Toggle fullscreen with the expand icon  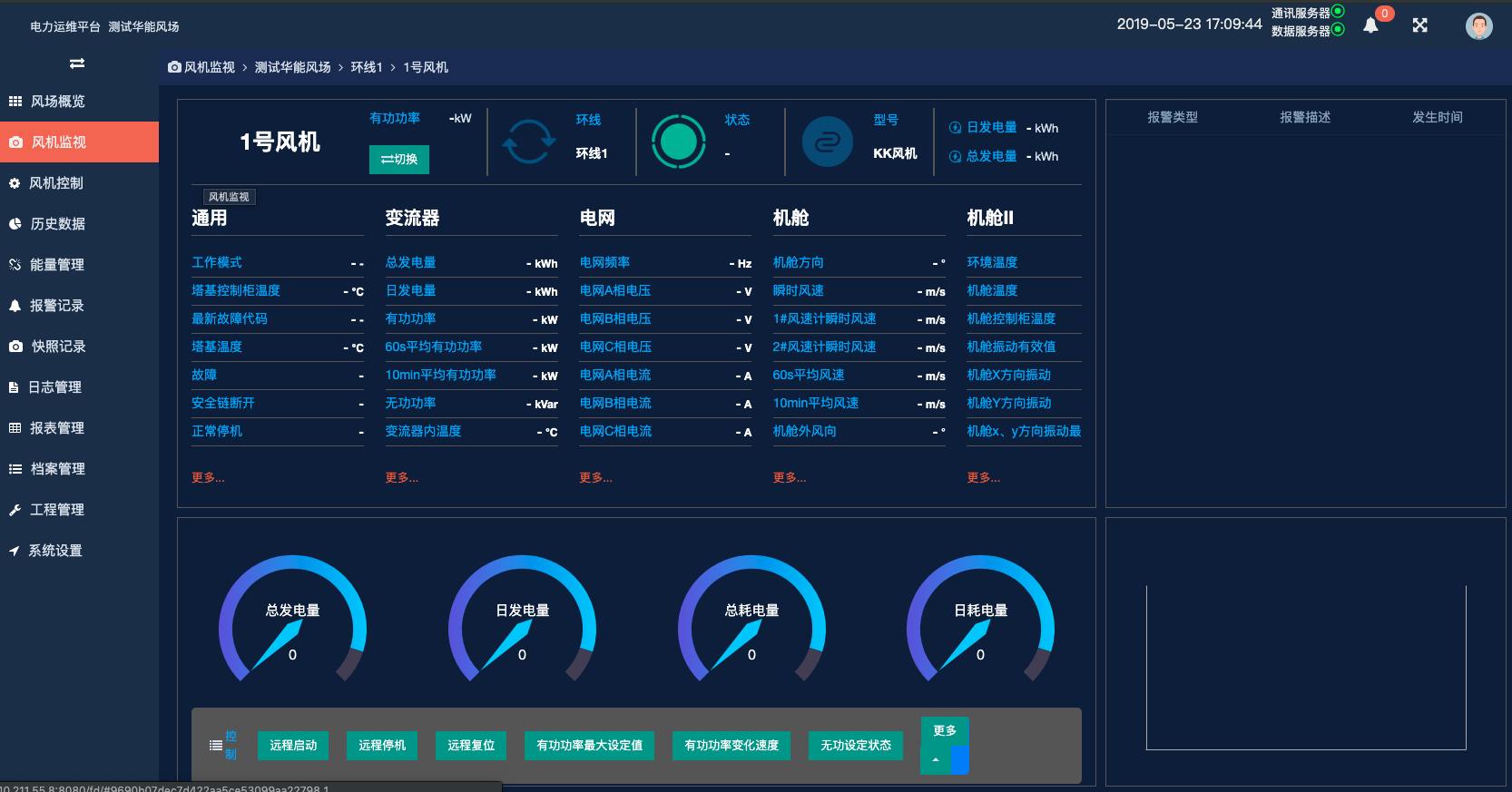point(1420,25)
